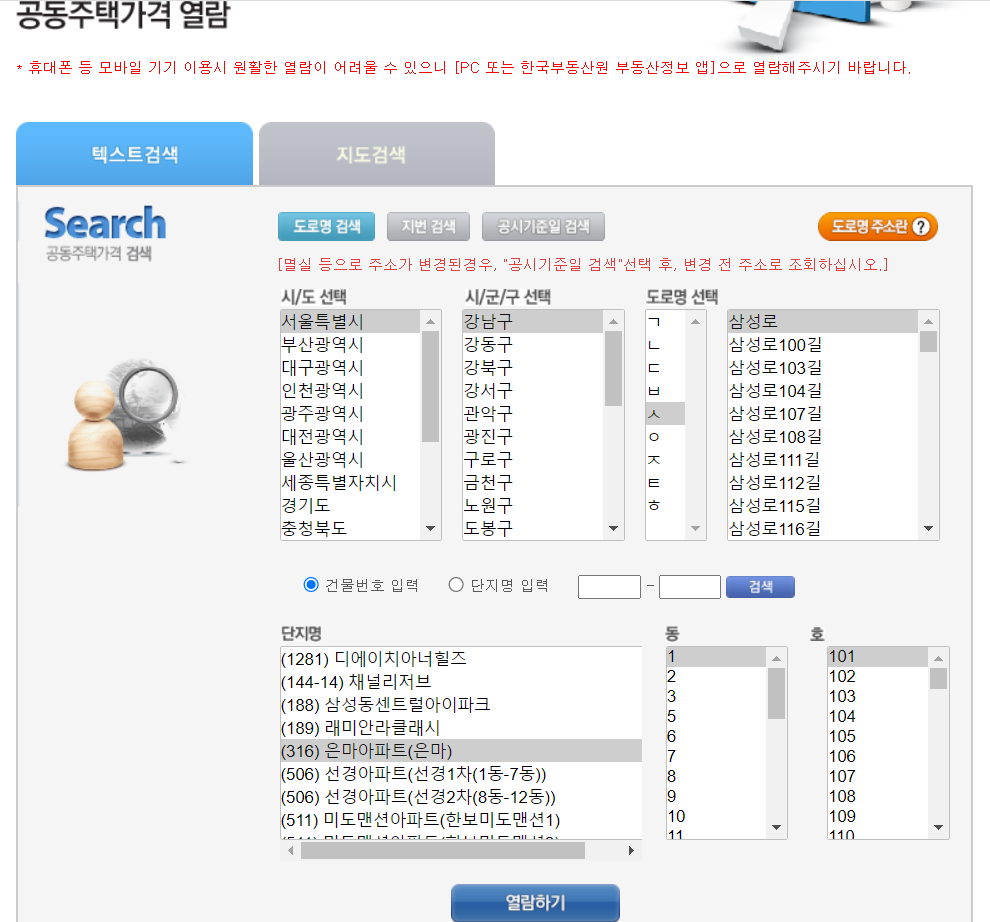Click the 검색 button next to inputs
The image size is (990, 922).
coord(760,586)
